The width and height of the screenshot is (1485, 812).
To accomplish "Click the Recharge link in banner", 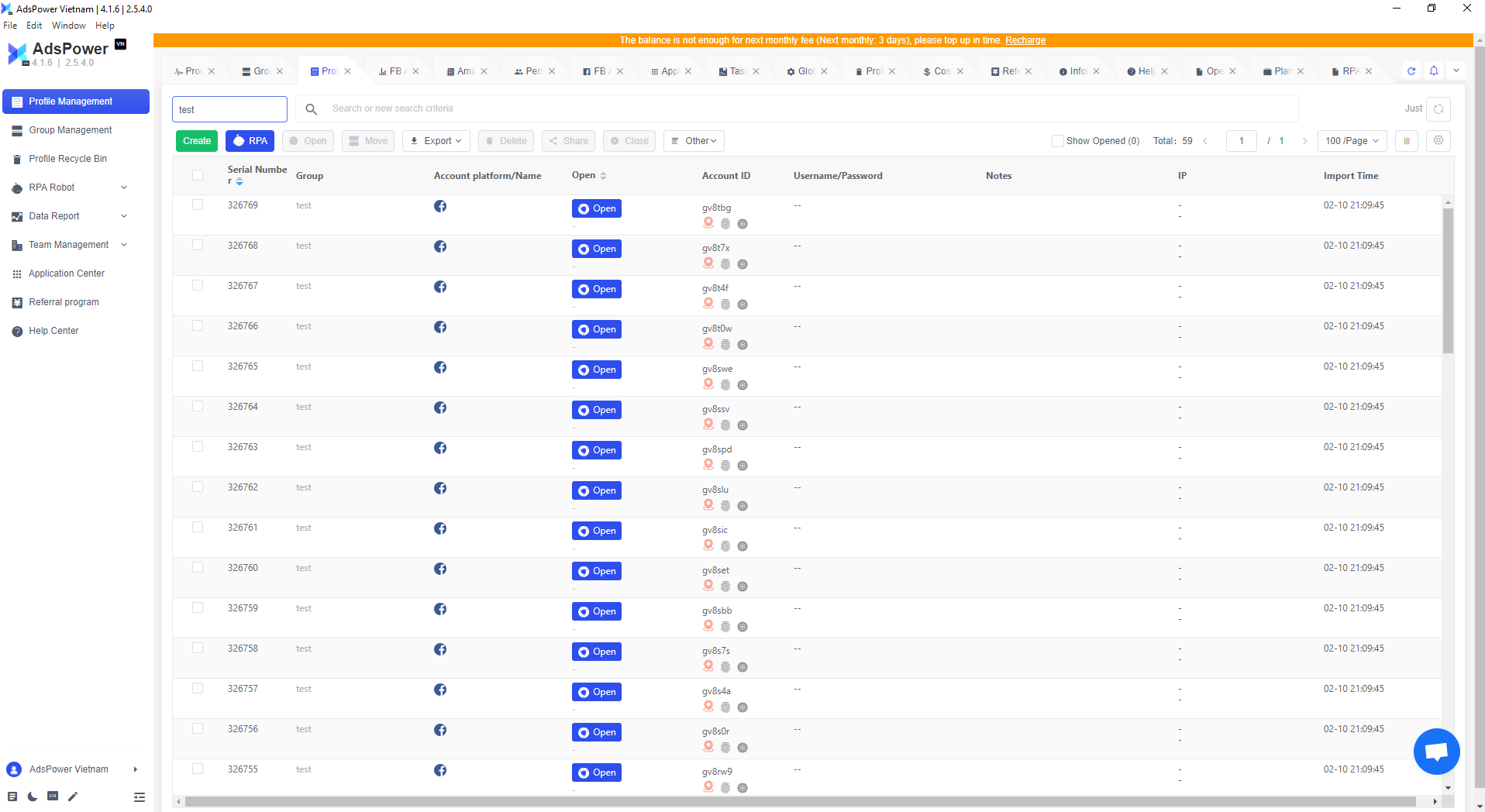I will (1025, 40).
